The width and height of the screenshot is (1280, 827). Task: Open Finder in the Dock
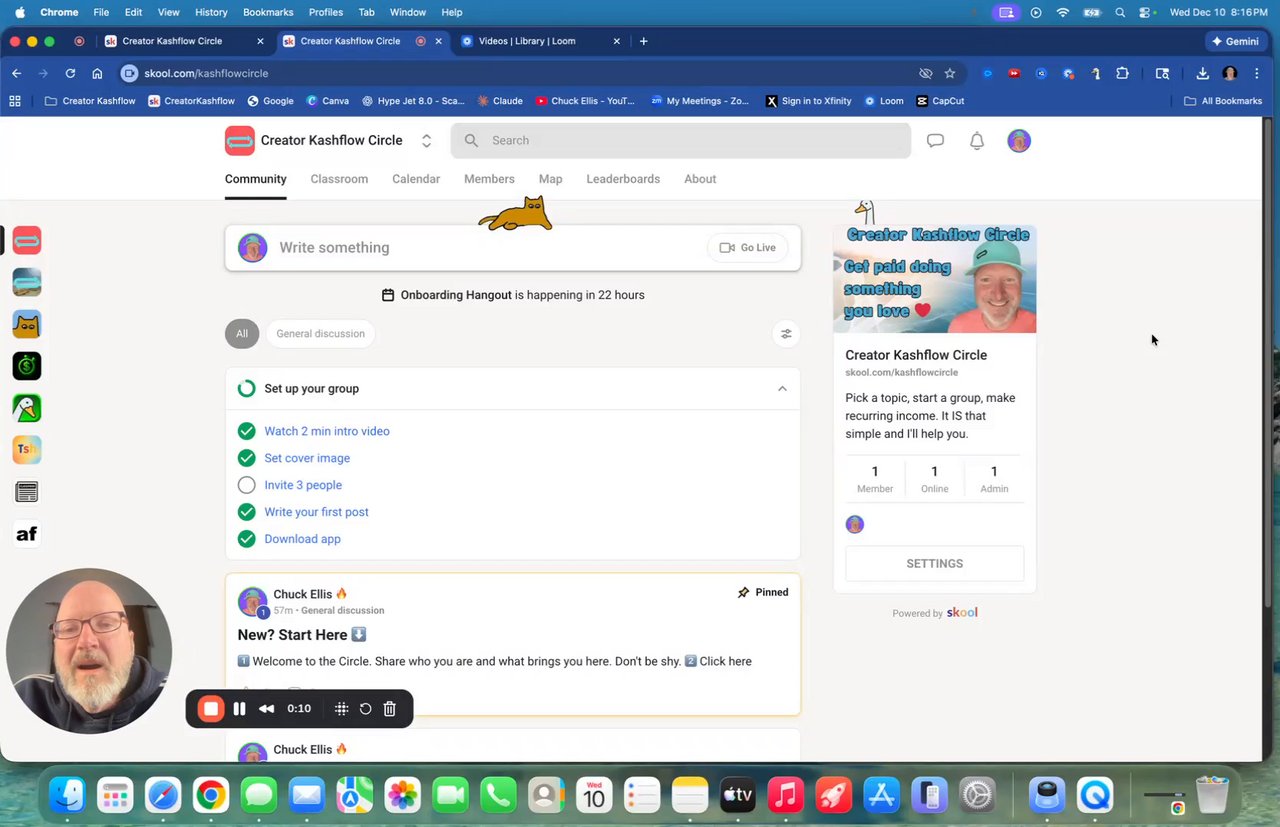(x=67, y=795)
